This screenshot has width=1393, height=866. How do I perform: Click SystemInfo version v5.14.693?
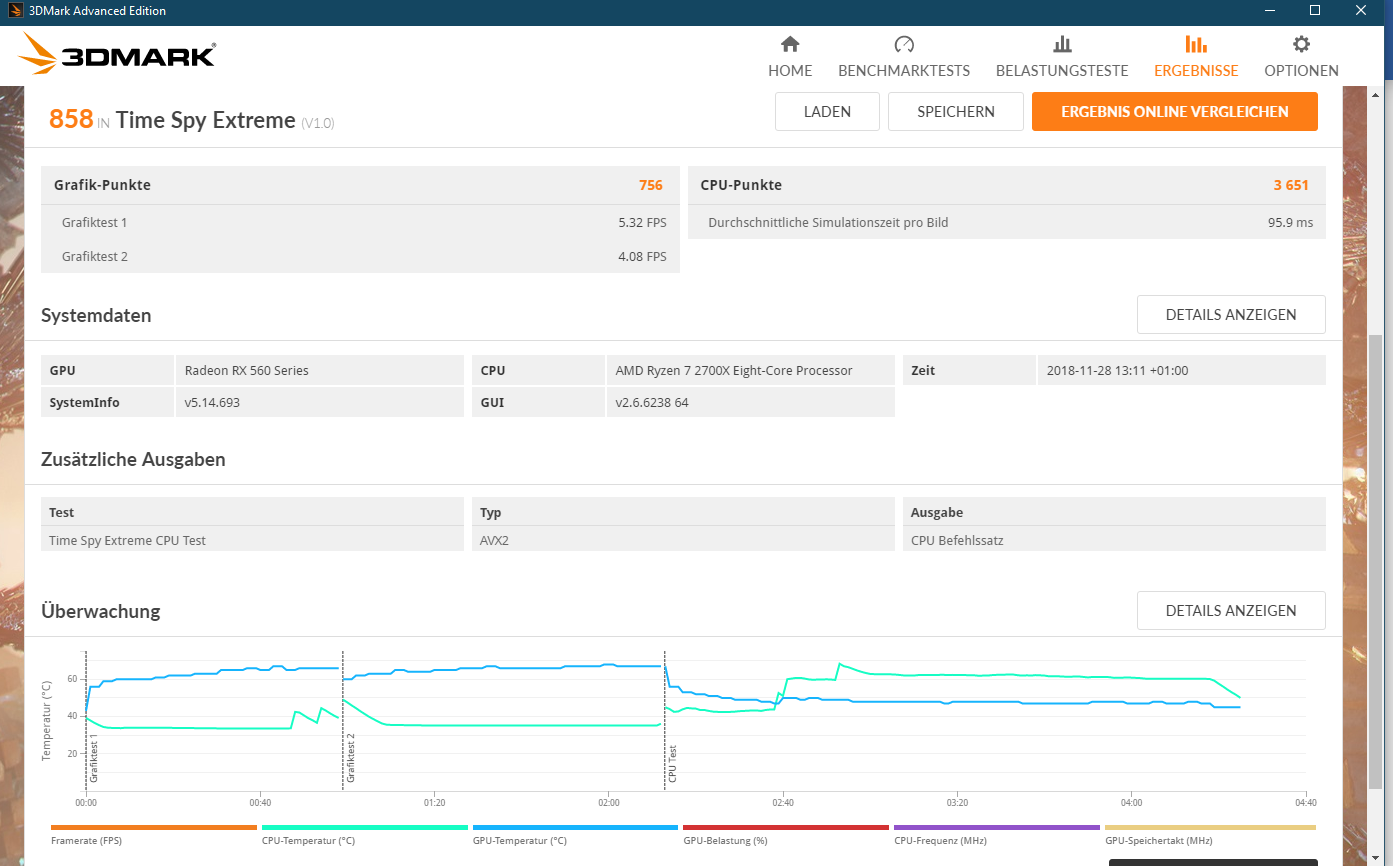pos(319,402)
